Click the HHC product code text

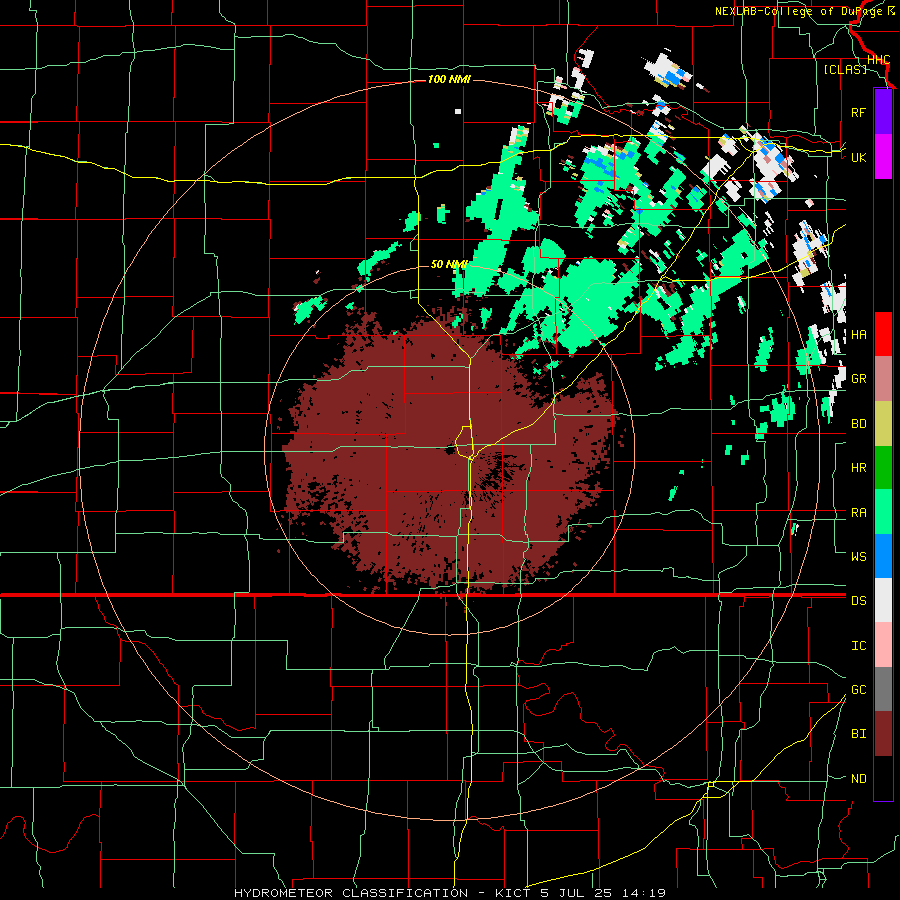click(879, 60)
